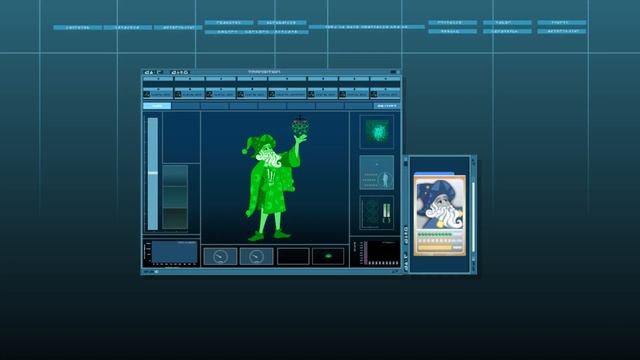Click the small status icon in main window footer
640x360 pixels.
click(156, 271)
